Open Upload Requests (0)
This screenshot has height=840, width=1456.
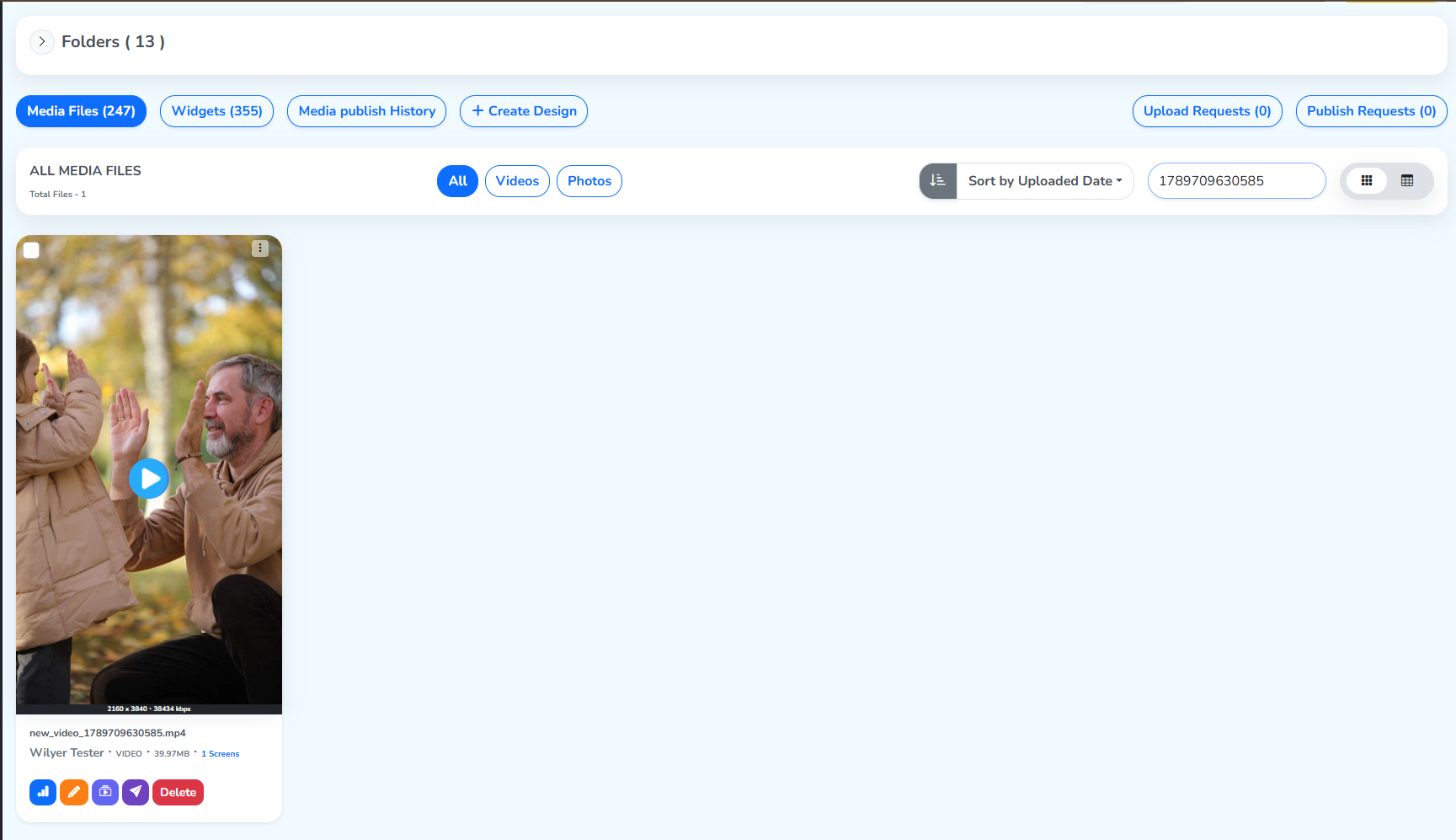click(x=1207, y=111)
